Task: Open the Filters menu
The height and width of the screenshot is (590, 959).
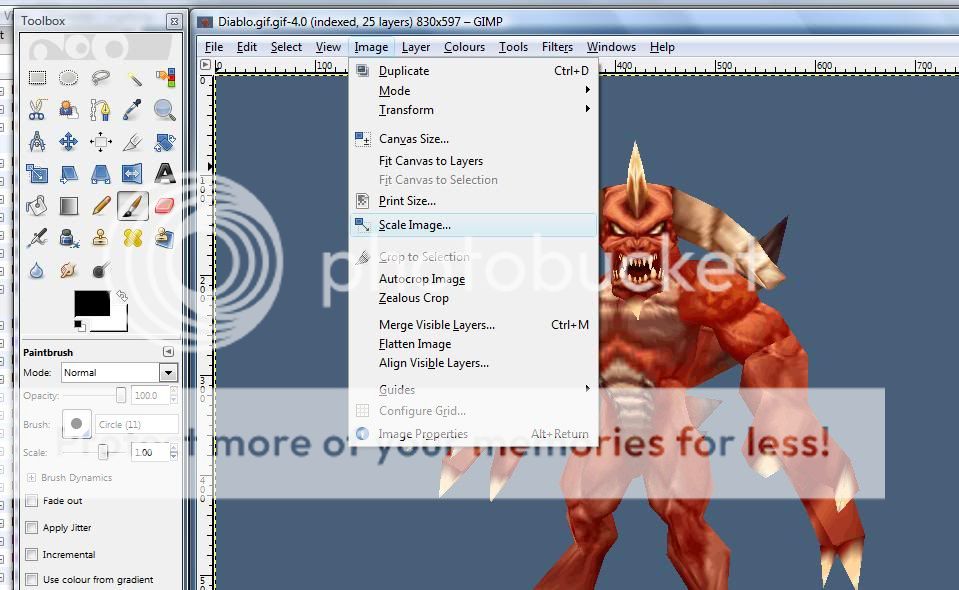Action: point(557,47)
